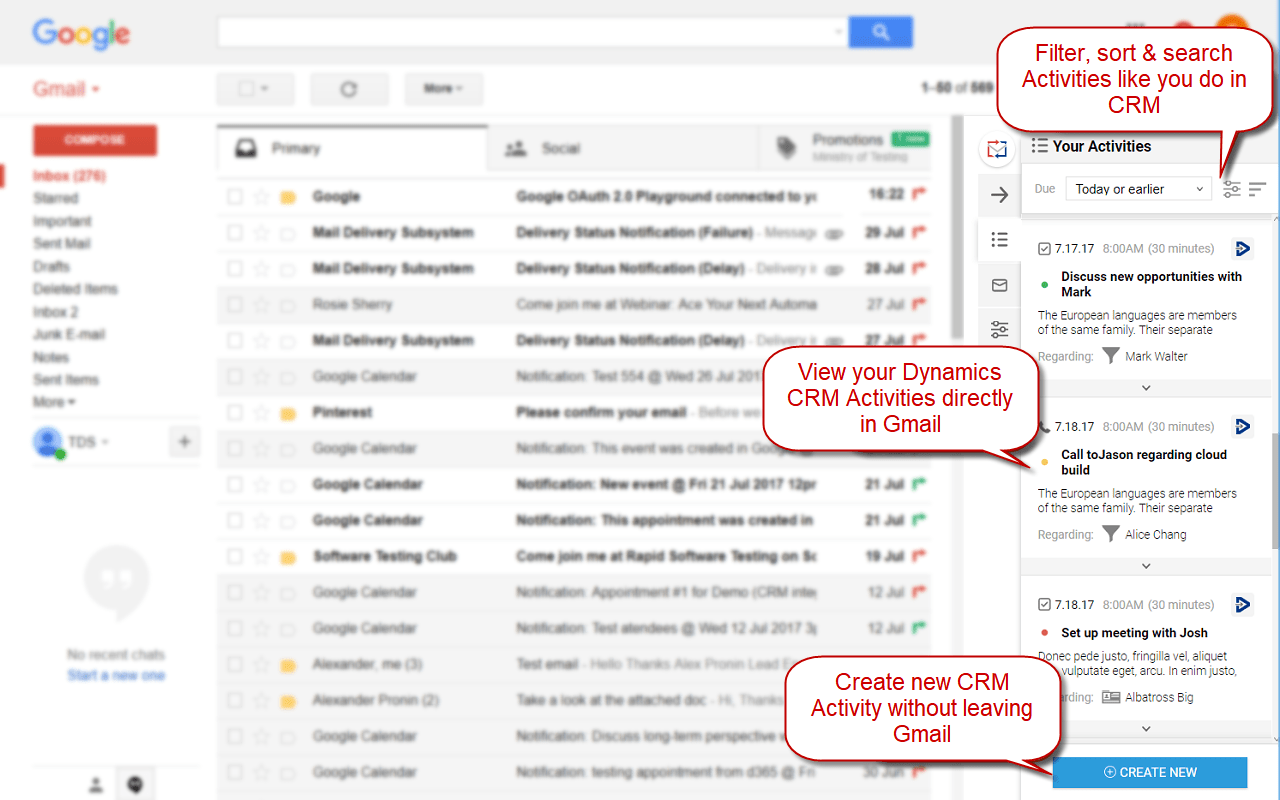Click the folder marker on the Pinterest email
The image size is (1280, 800).
[x=288, y=412]
